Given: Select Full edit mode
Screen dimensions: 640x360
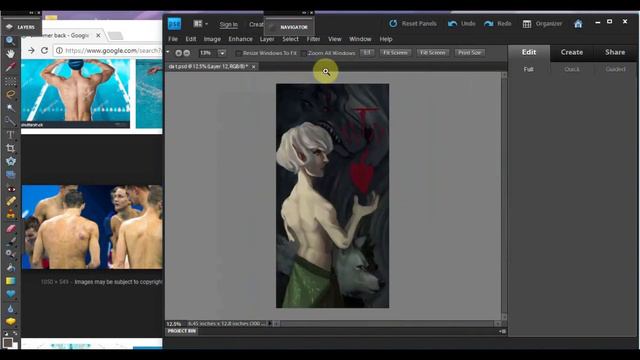Looking at the screenshot, I should (529, 69).
